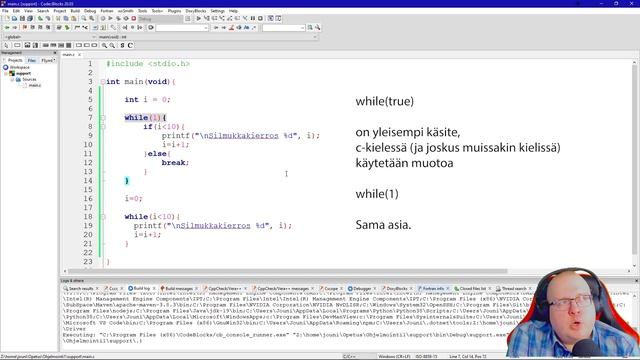Open debugging windows icon
The image size is (640, 360).
click(271, 18)
